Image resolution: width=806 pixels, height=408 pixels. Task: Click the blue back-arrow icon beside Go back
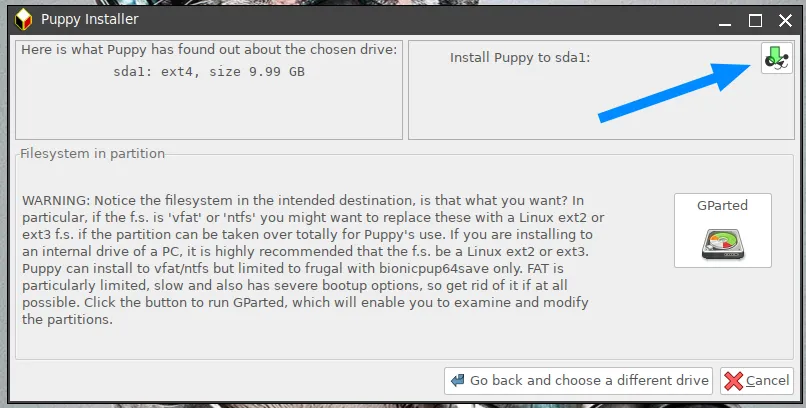pos(457,380)
